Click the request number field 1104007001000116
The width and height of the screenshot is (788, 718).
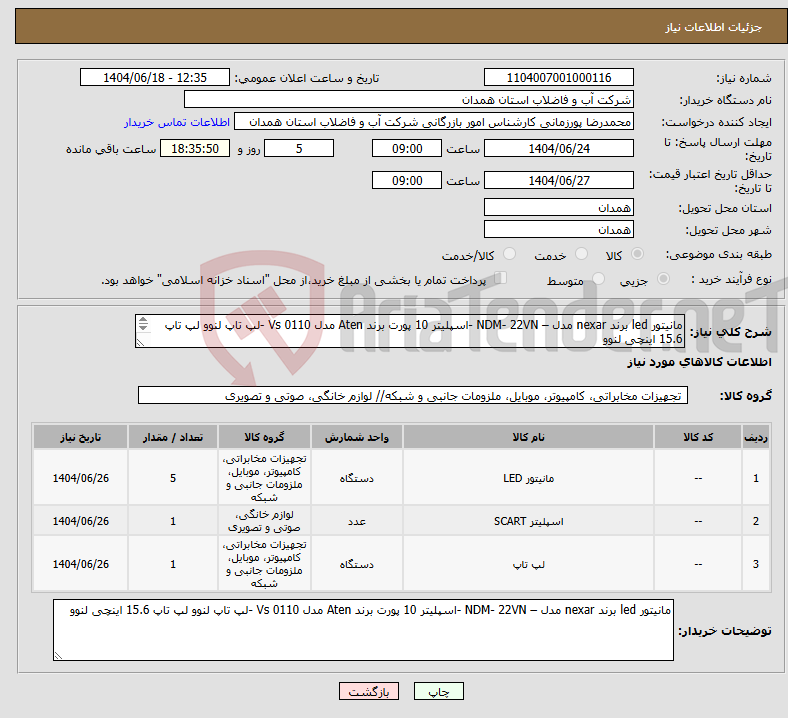[558, 78]
